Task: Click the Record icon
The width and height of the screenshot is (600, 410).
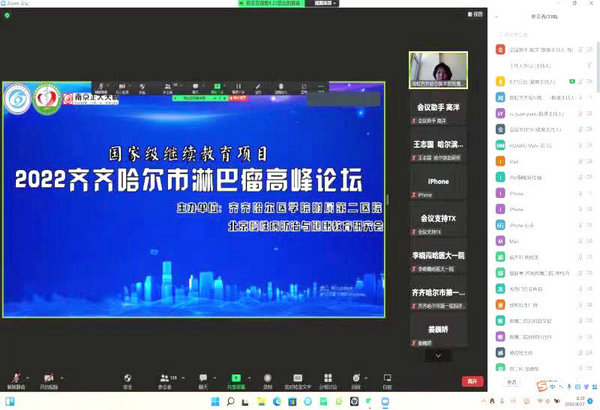Action: [x=267, y=378]
